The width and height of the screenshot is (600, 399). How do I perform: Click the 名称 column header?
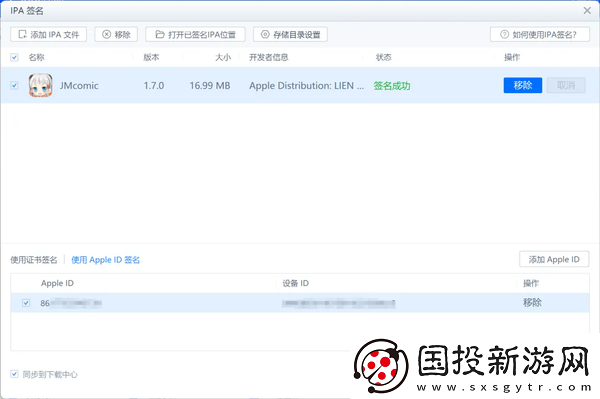(x=37, y=57)
